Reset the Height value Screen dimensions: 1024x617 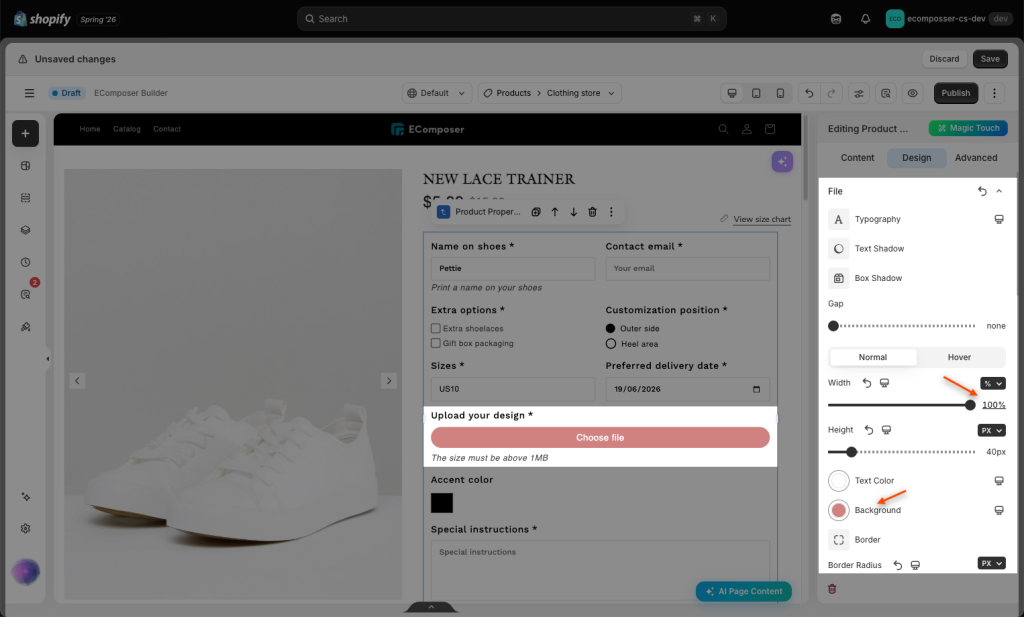[869, 430]
